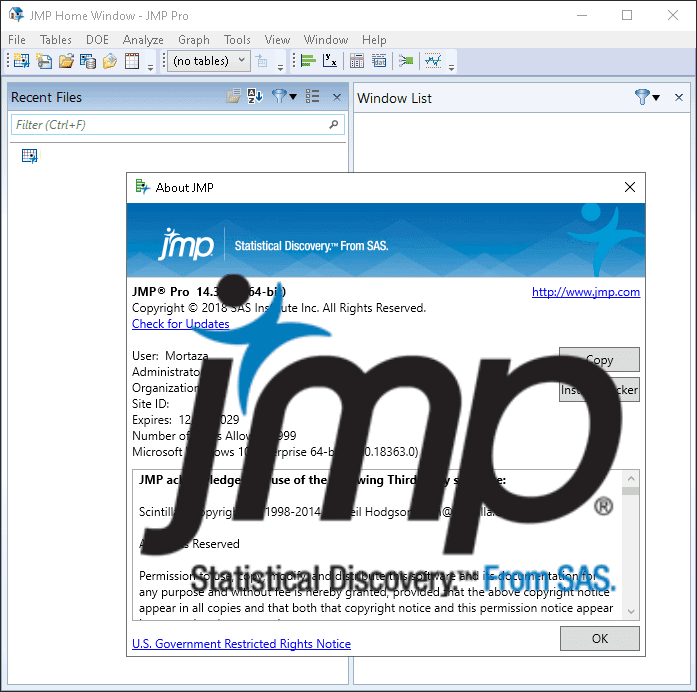Click the folder icon in Recent Files header

pos(233,96)
